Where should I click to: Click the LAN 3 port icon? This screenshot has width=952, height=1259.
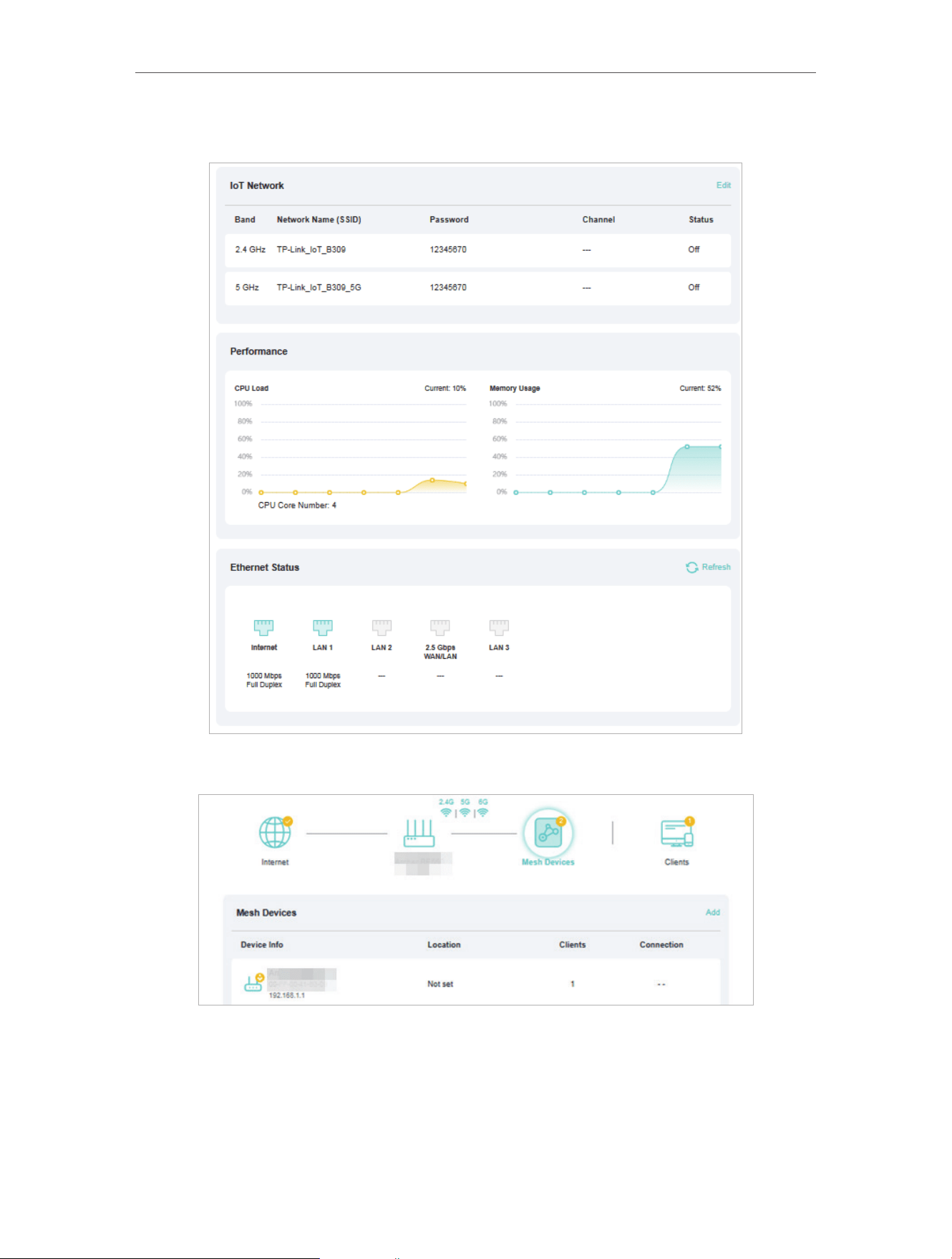click(499, 628)
